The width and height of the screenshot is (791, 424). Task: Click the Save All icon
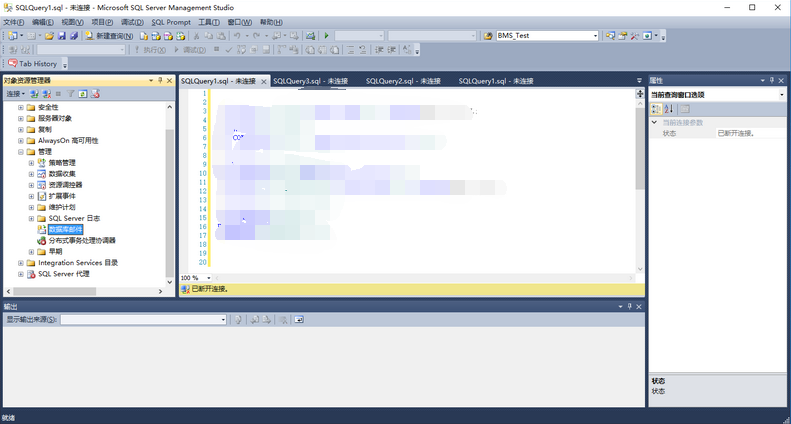click(74, 36)
